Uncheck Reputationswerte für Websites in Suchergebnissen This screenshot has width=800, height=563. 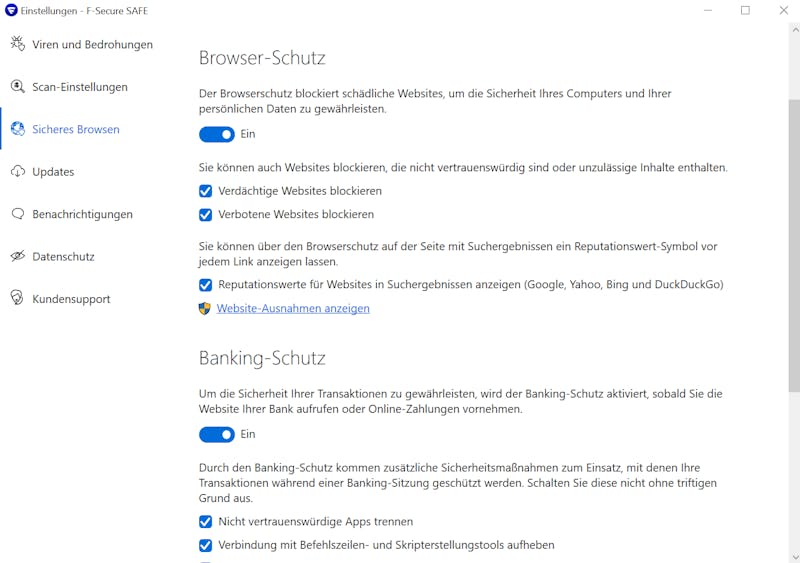tap(205, 285)
